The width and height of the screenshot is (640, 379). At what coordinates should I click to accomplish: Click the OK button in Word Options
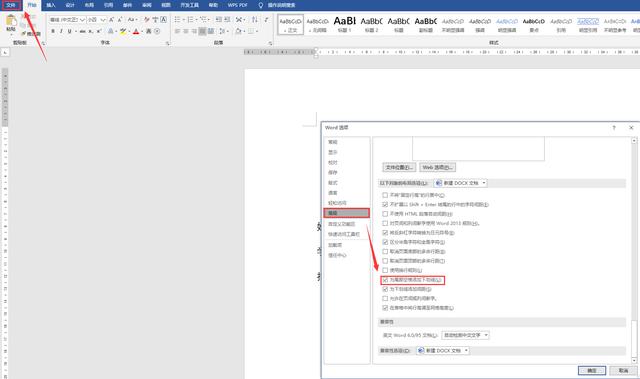pyautogui.click(x=591, y=370)
